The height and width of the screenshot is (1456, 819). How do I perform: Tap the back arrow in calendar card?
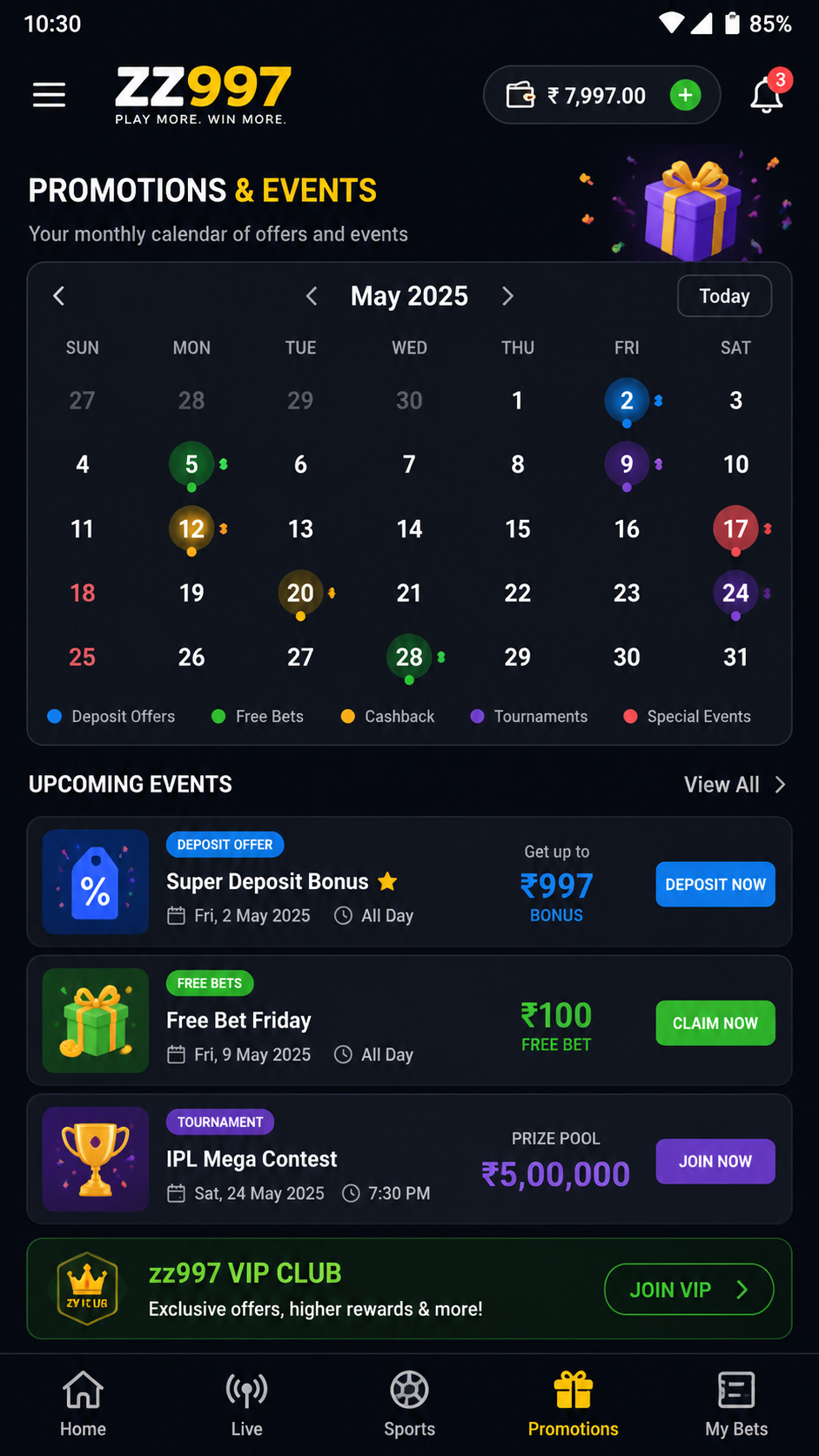[x=58, y=296]
